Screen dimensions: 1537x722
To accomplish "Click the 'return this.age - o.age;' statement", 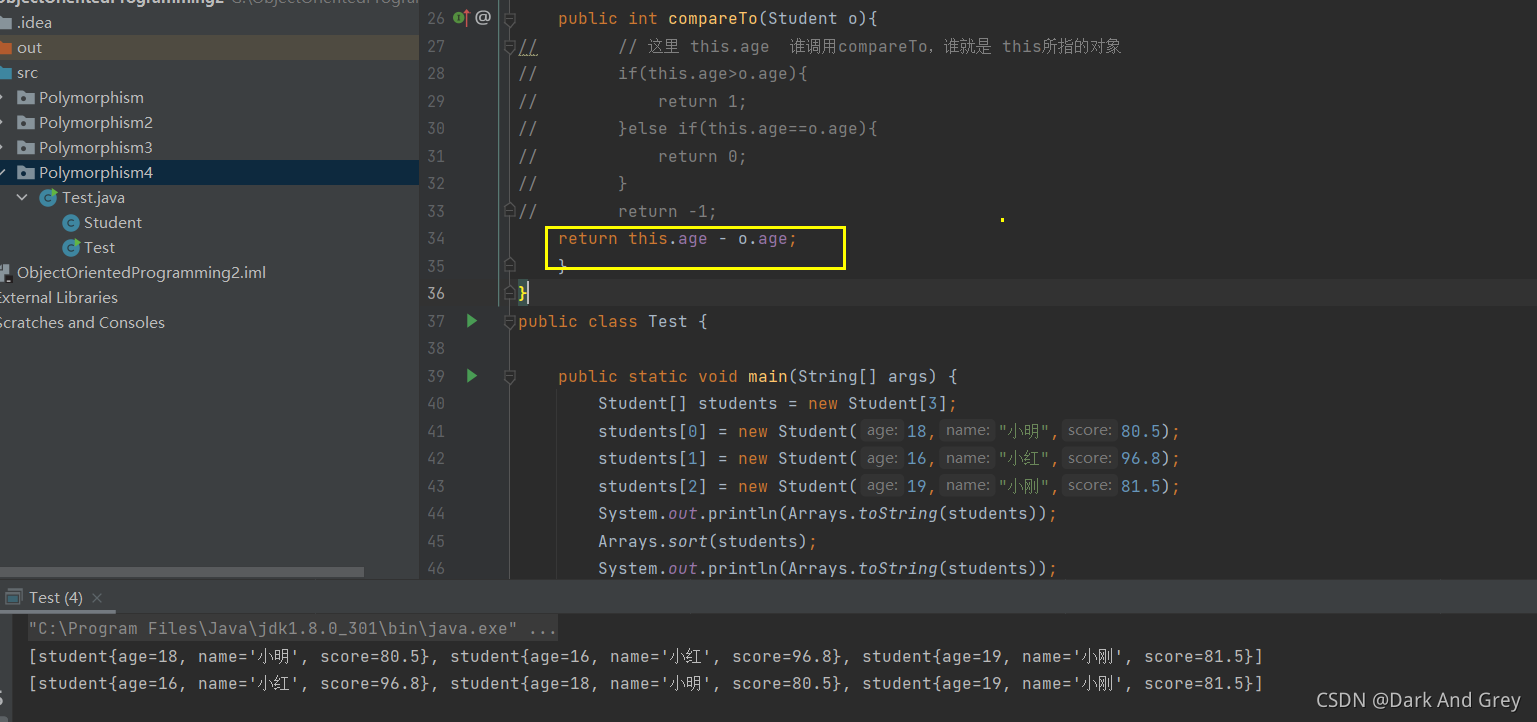I will 677,238.
